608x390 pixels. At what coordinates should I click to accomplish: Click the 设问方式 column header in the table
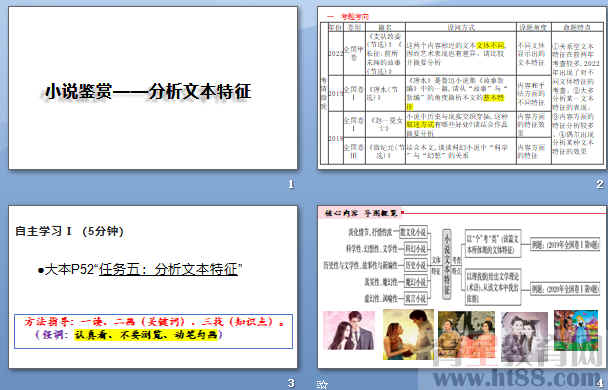461,27
